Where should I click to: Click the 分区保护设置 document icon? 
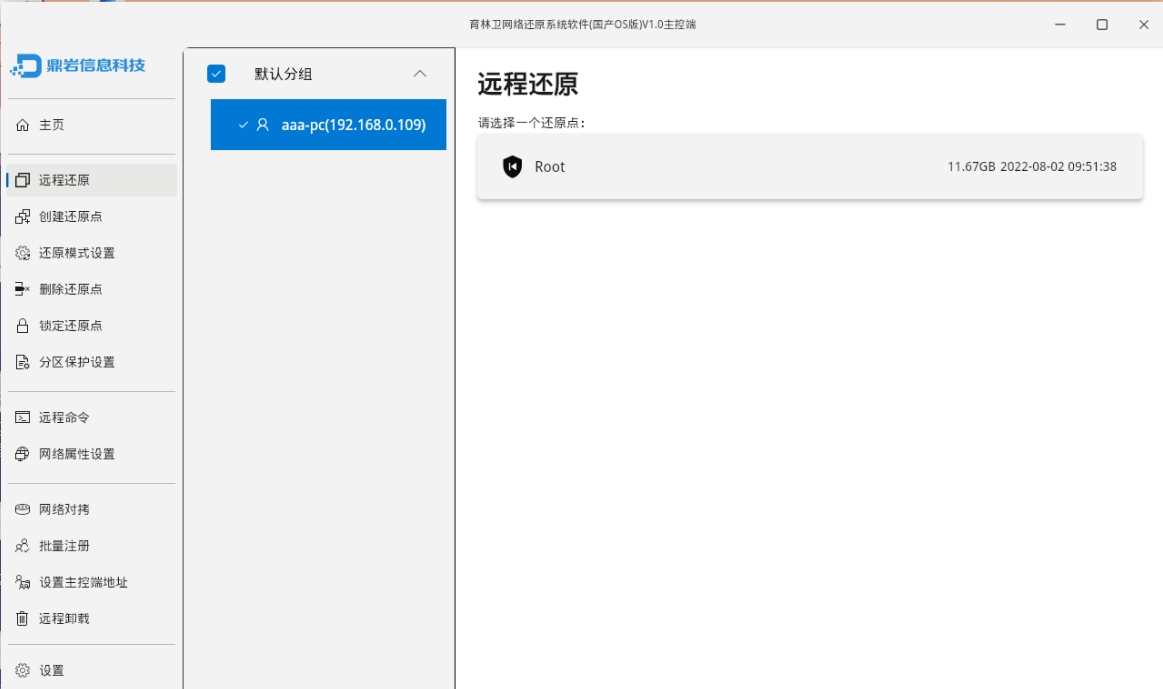tap(23, 362)
